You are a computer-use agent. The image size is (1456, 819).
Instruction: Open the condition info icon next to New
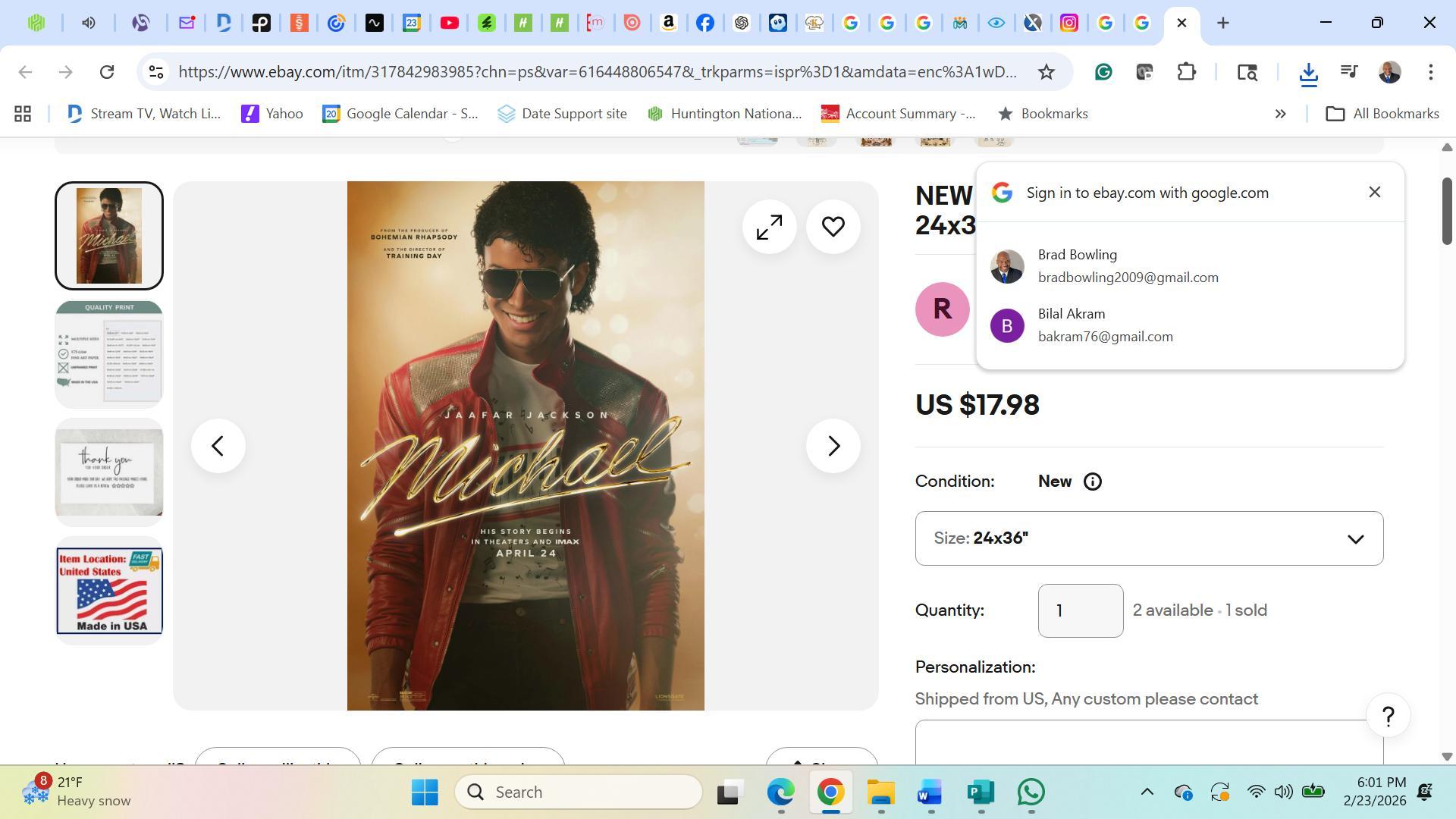coord(1092,482)
